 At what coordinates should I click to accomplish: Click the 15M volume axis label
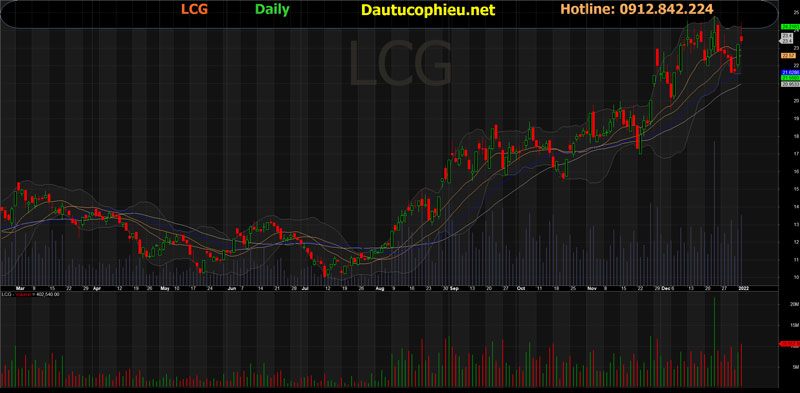point(794,325)
